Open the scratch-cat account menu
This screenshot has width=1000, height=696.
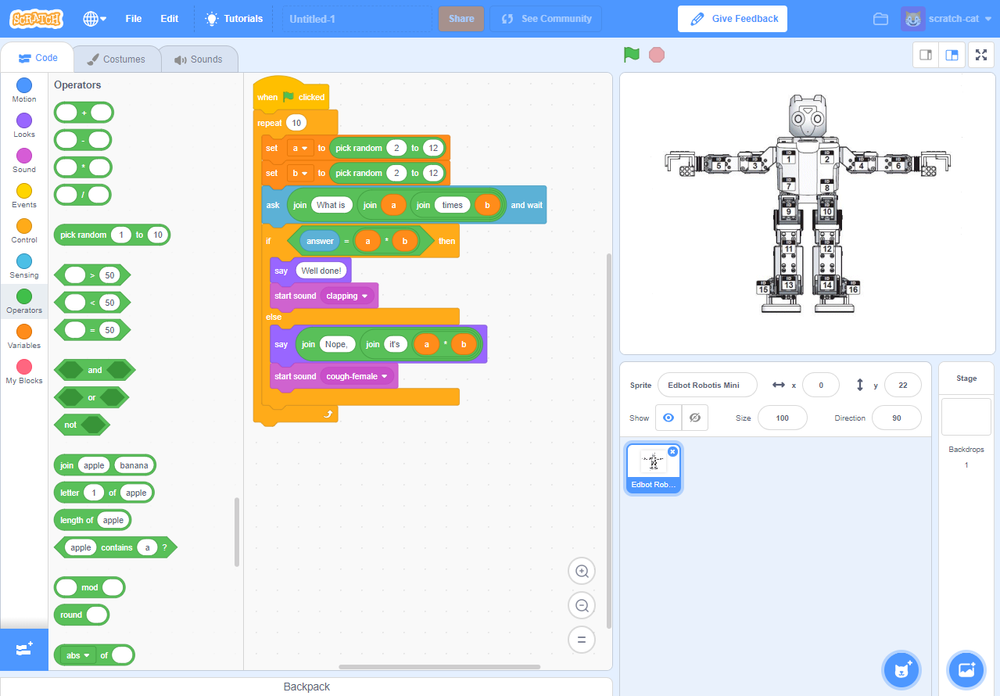[947, 17]
